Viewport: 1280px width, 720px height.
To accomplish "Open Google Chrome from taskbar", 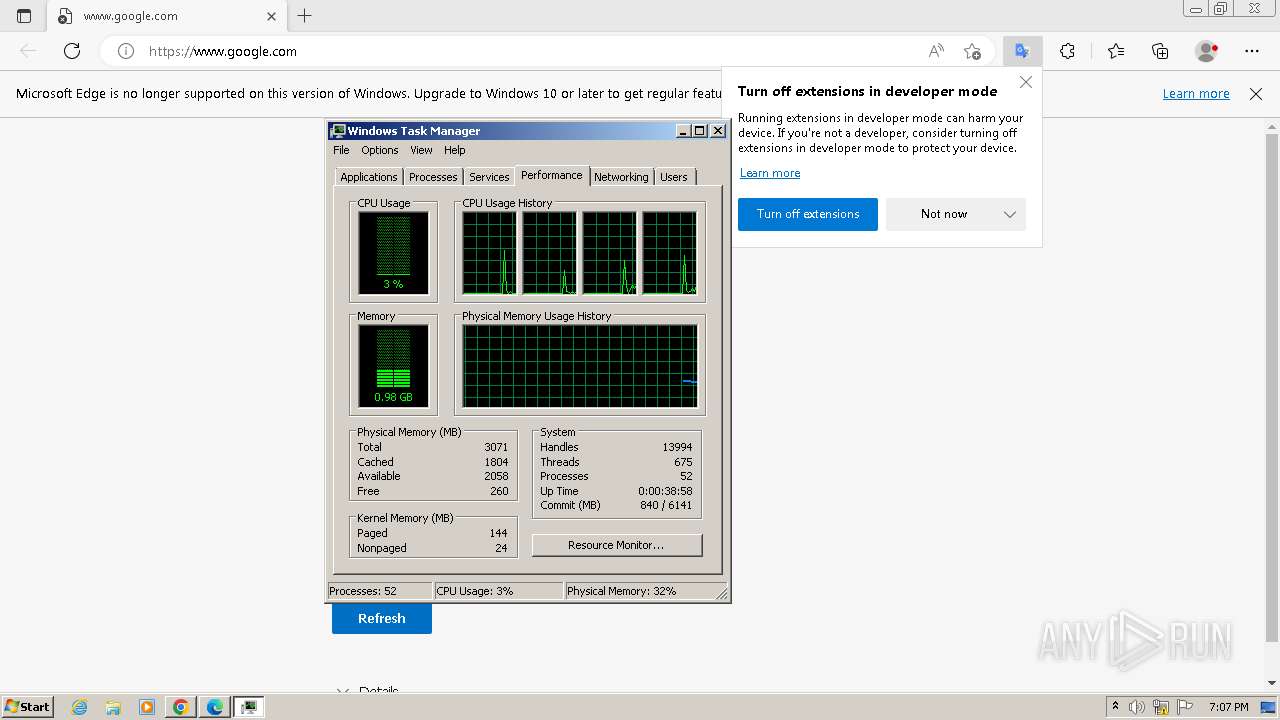I will pyautogui.click(x=181, y=707).
